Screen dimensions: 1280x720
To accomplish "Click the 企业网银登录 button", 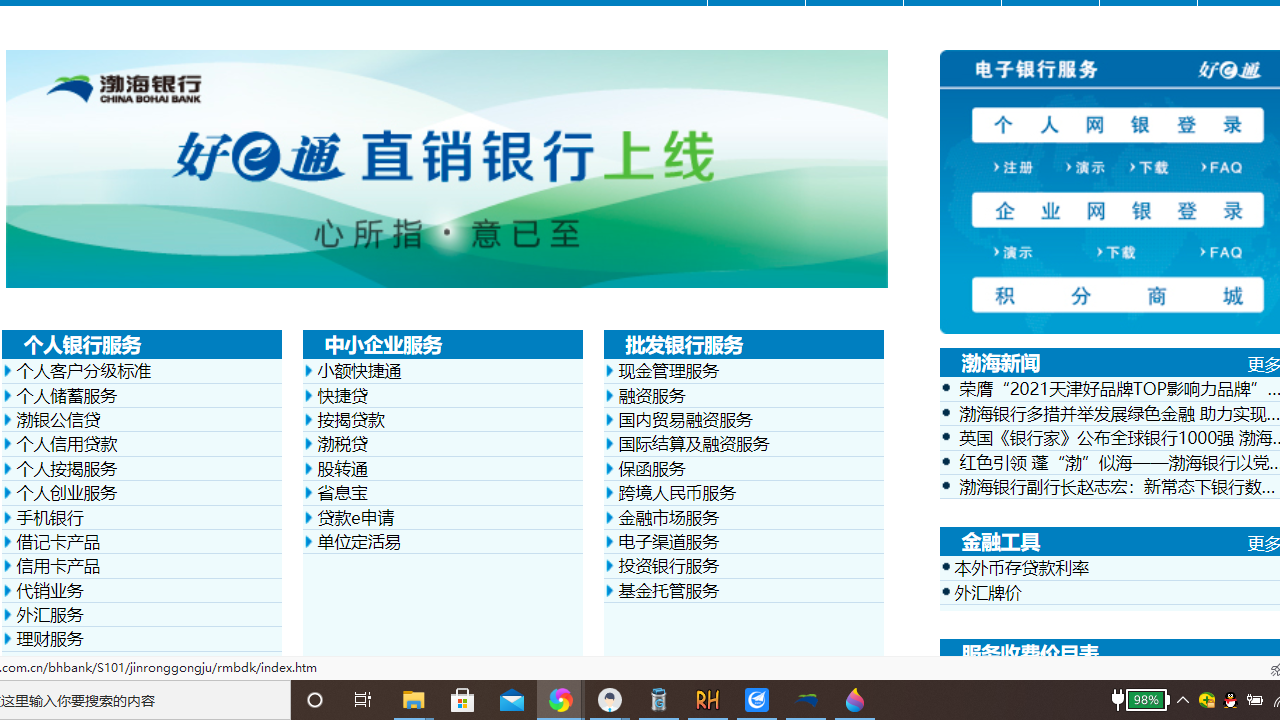I will (x=1117, y=210).
